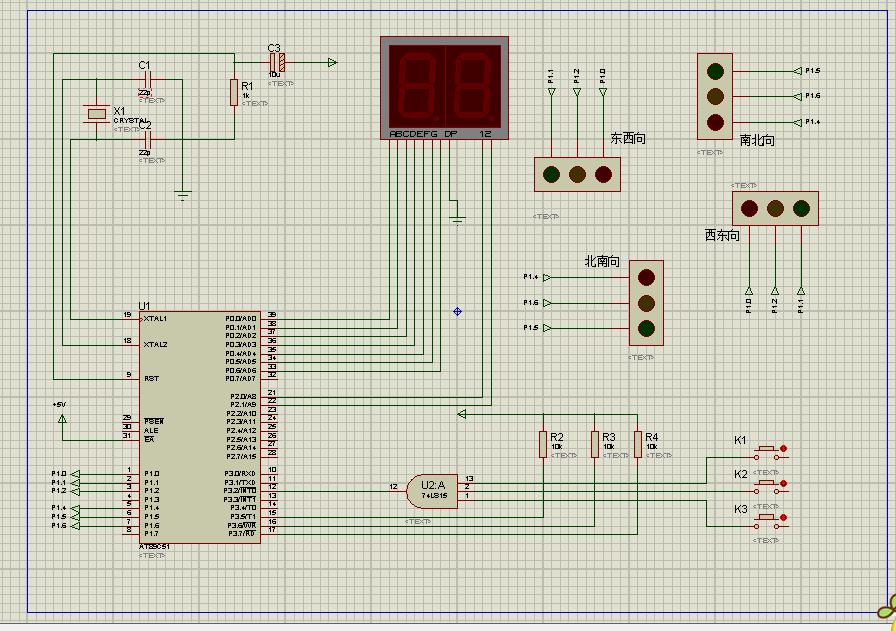This screenshot has width=896, height=631.
Task: Click the ABCDEFG DP pin legend on display
Action: pyautogui.click(x=423, y=134)
